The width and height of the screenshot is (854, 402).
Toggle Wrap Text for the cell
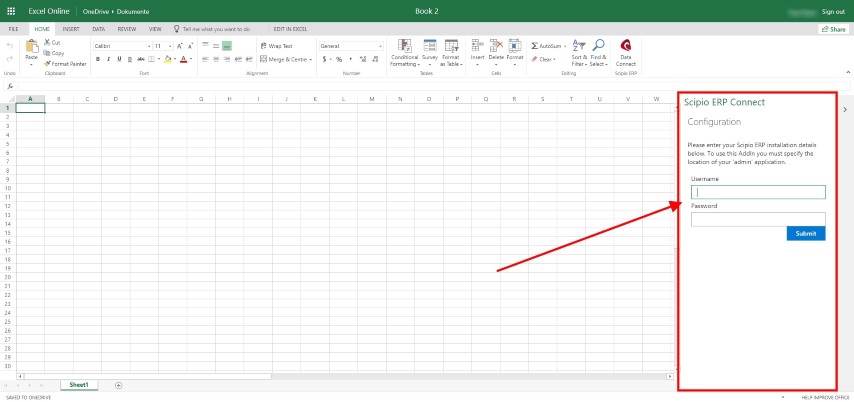tap(275, 46)
